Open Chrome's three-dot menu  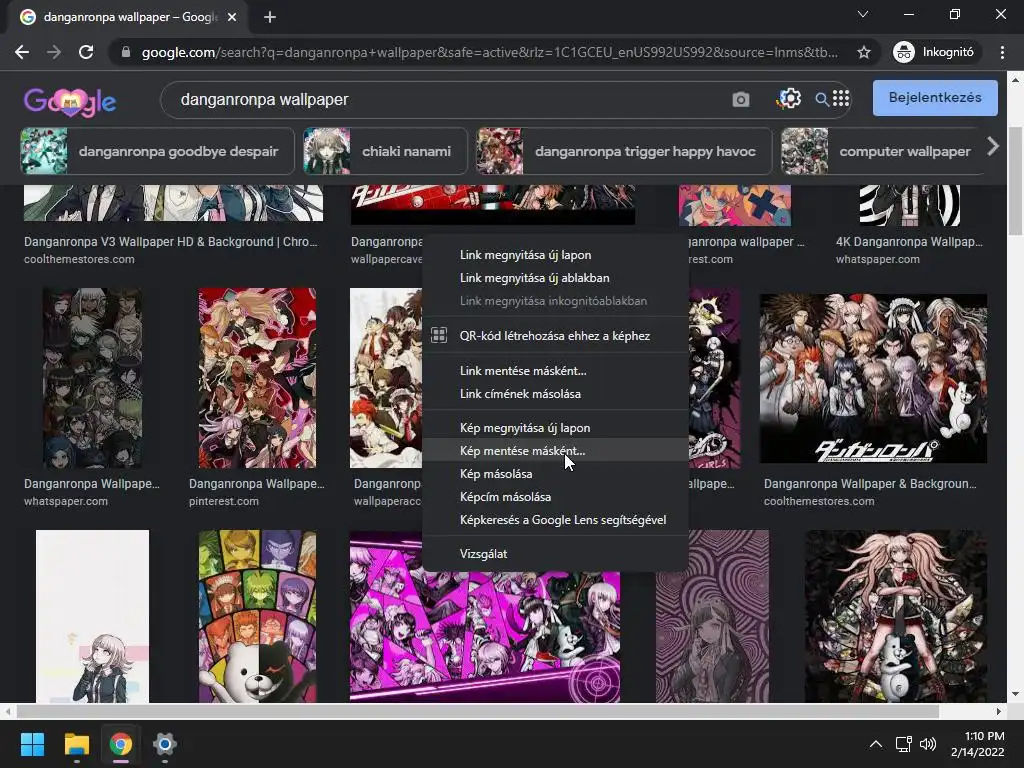tap(1002, 52)
